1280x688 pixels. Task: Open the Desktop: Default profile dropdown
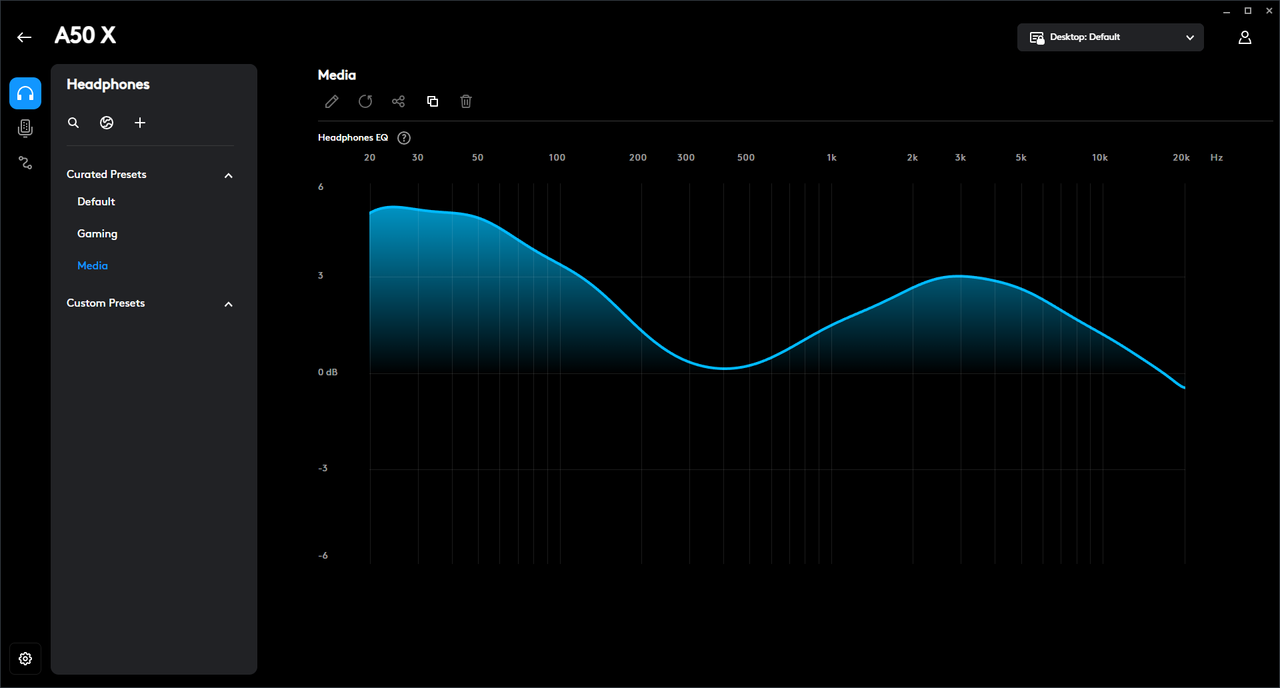point(1110,37)
